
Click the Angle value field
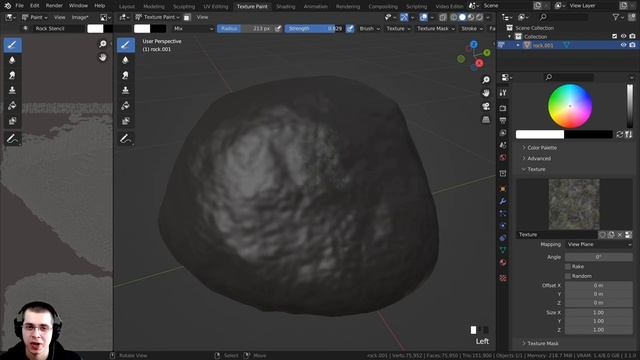(599, 257)
